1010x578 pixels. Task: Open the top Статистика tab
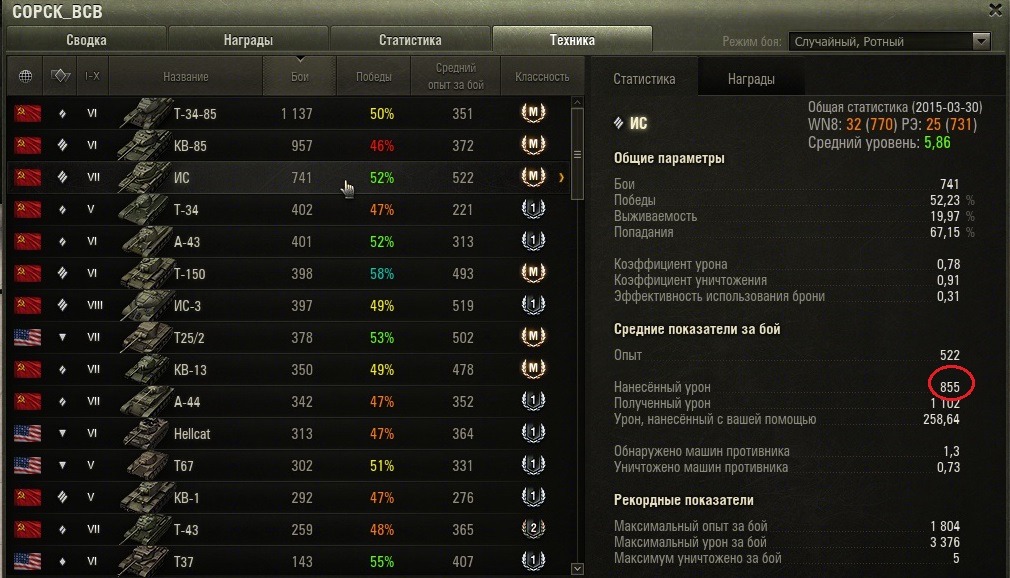[410, 41]
